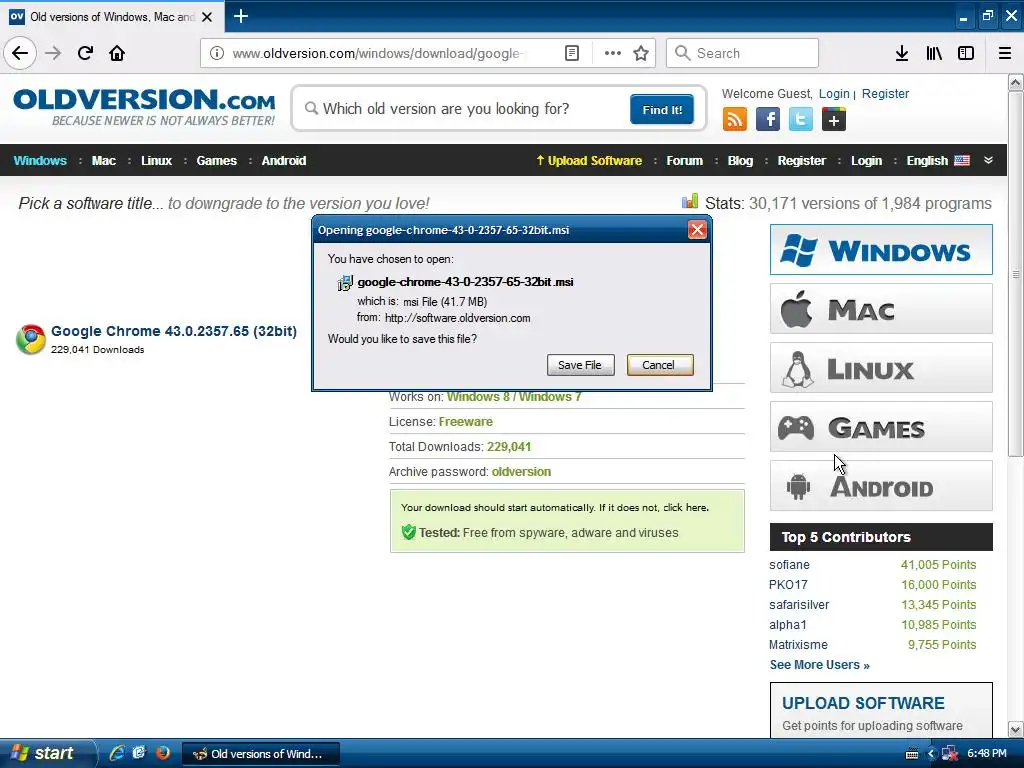Open the Mac nav menu item

pos(103,161)
